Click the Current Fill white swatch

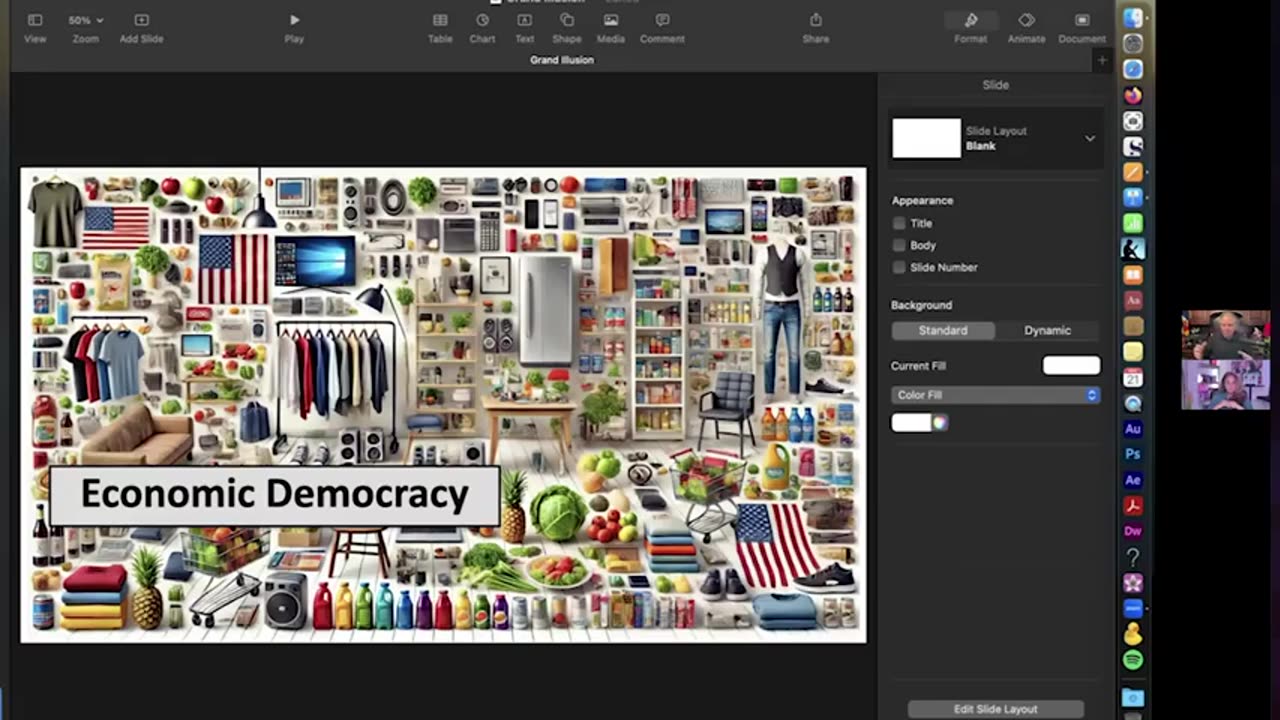pos(1071,365)
